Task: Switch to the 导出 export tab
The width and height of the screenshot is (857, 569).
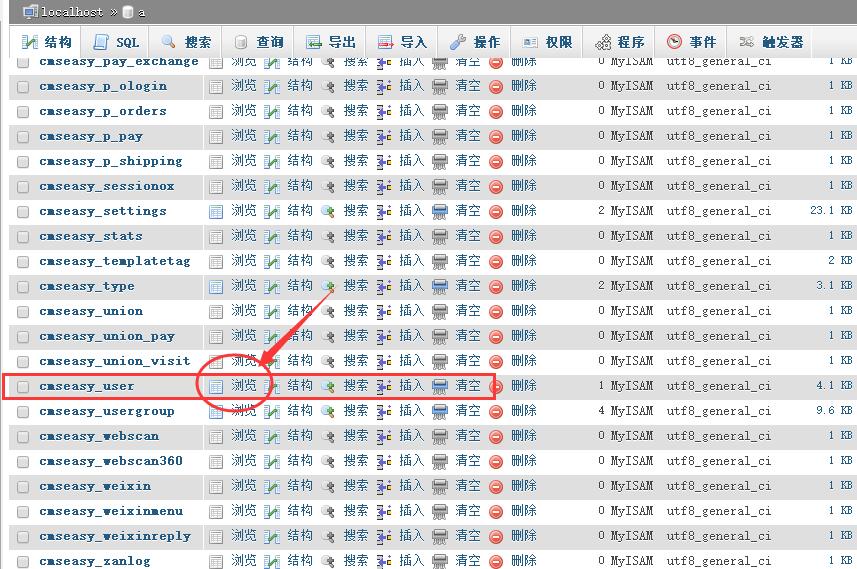Action: pos(331,42)
